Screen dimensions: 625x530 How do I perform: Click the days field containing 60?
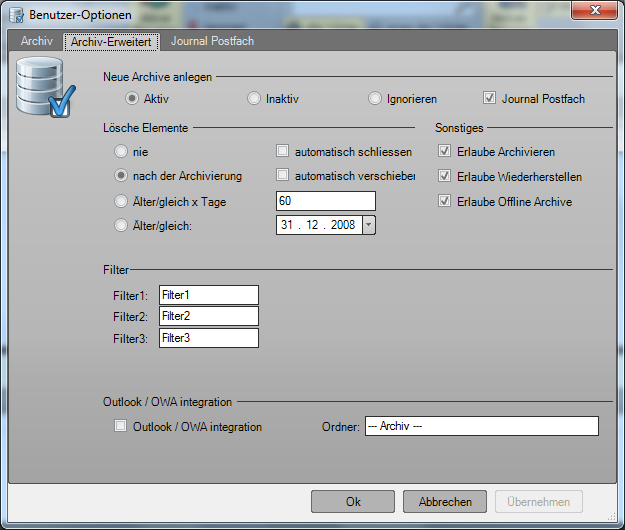point(325,201)
